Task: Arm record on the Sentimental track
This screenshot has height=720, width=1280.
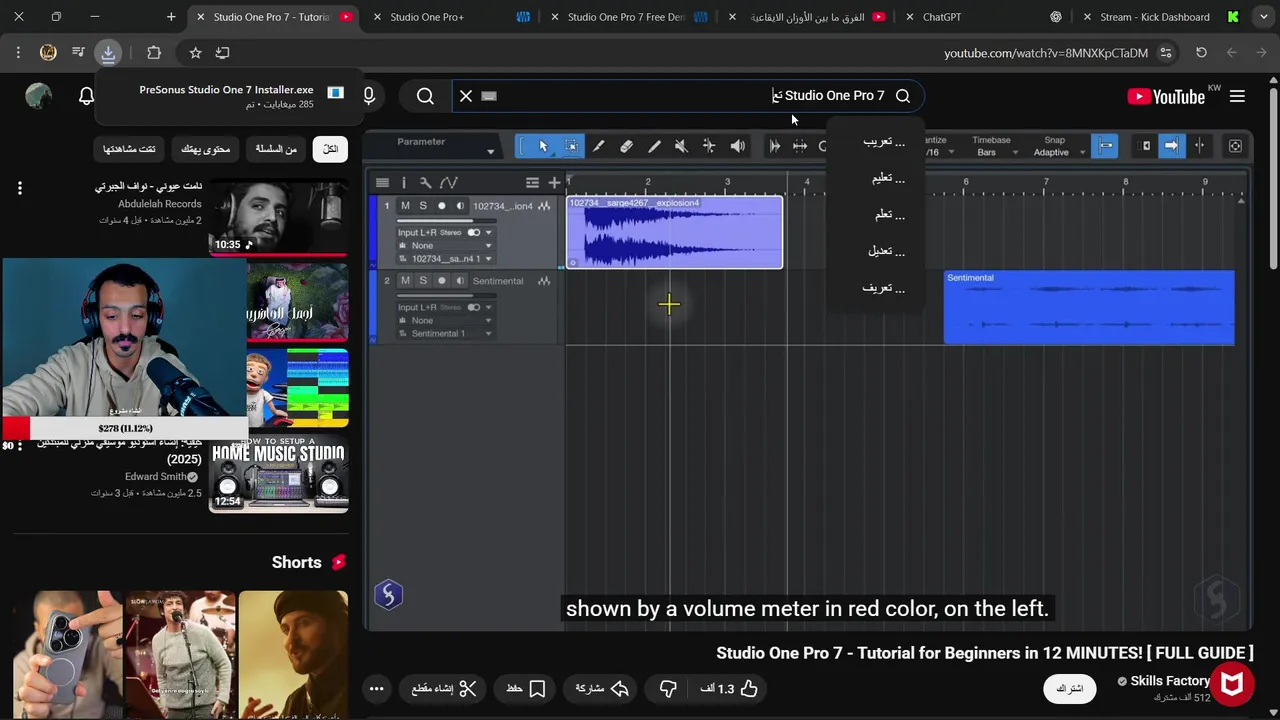Action: pos(441,281)
